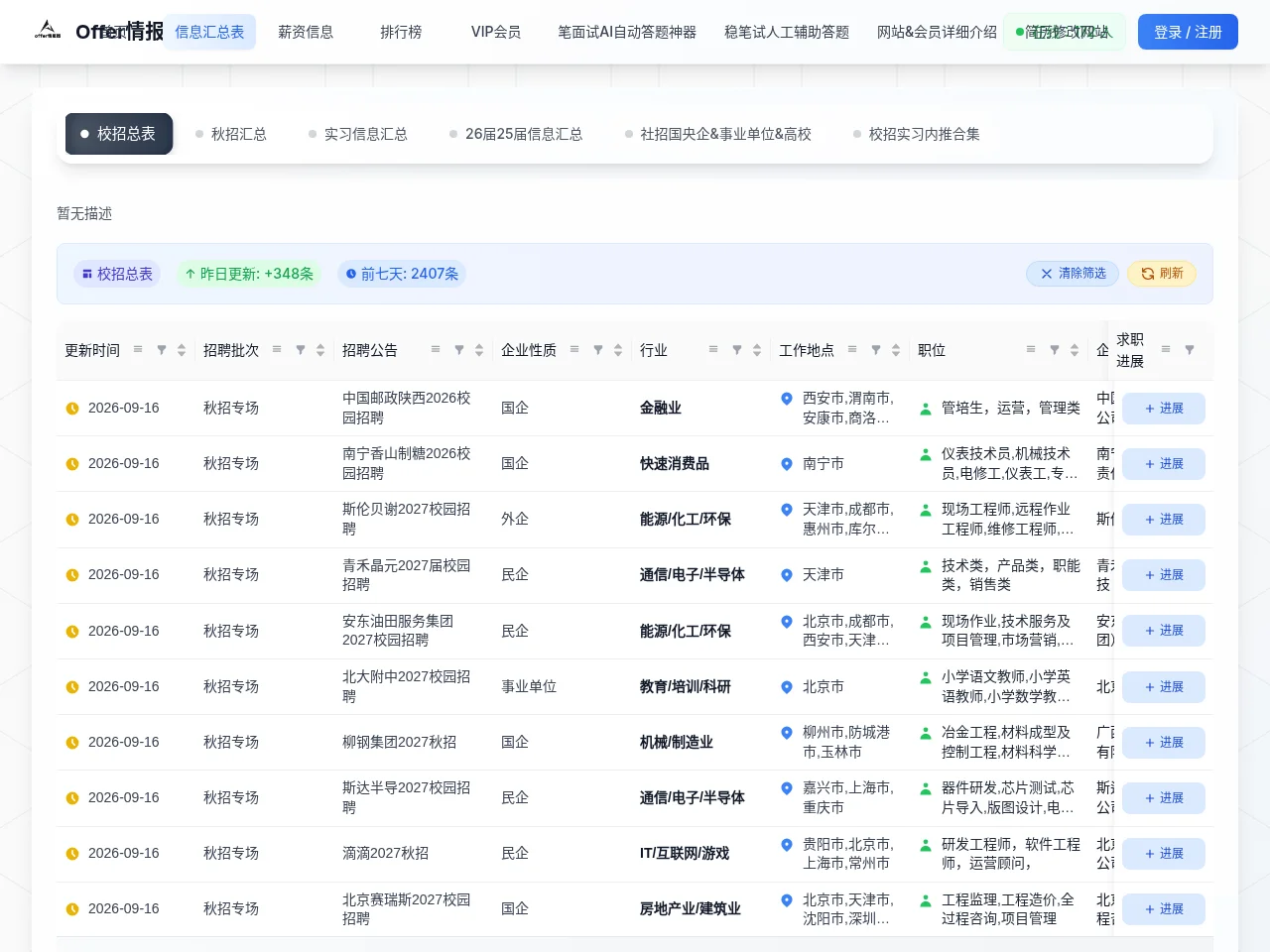Open 信息汇总表 in top navigation
1270x952 pixels.
click(x=209, y=32)
